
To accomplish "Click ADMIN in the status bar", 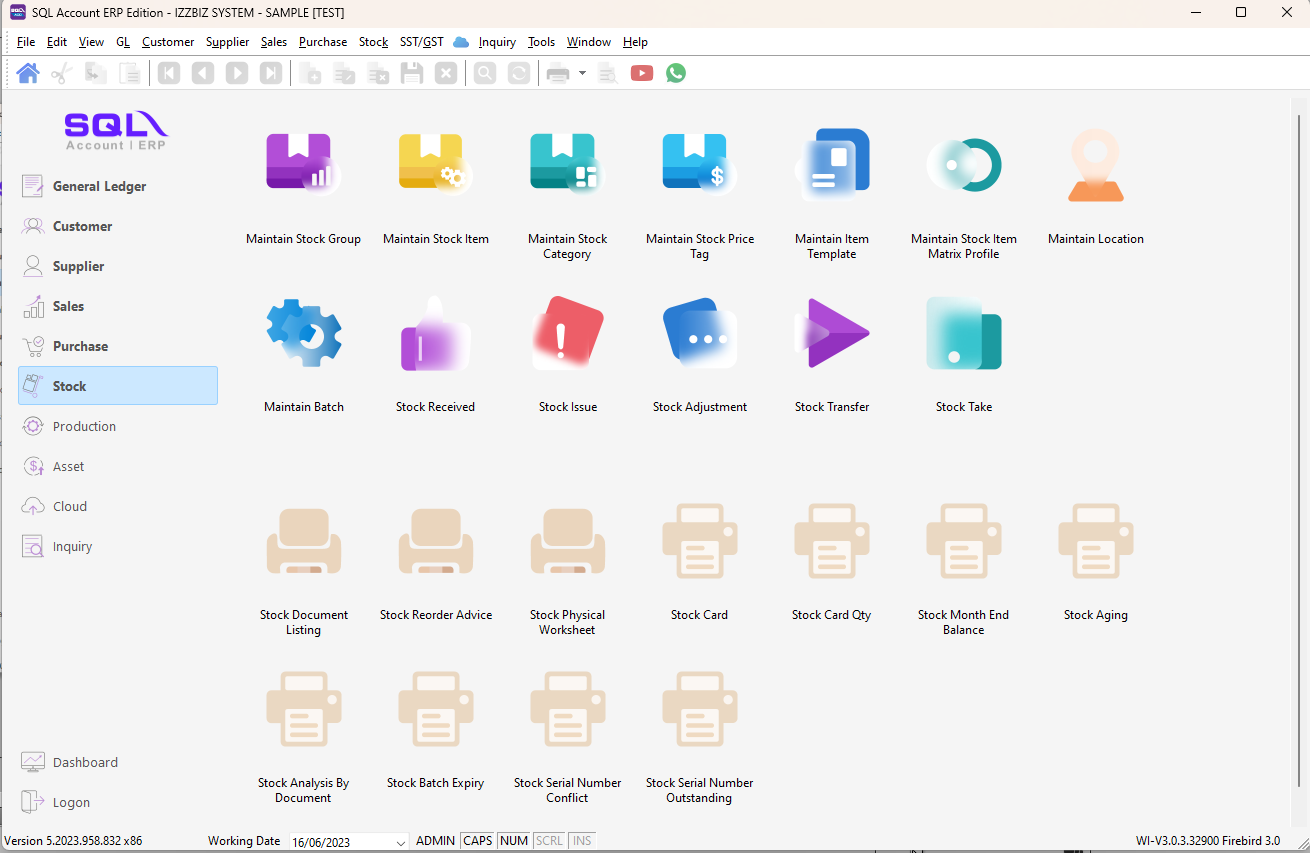I will (435, 841).
